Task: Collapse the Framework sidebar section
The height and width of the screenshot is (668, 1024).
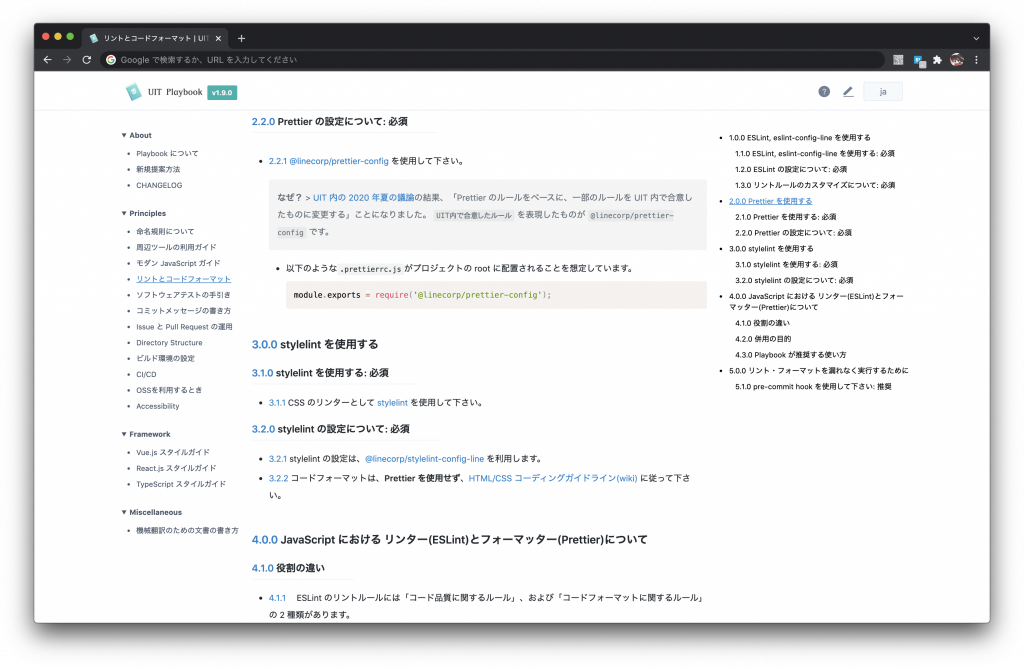Action: coord(124,434)
